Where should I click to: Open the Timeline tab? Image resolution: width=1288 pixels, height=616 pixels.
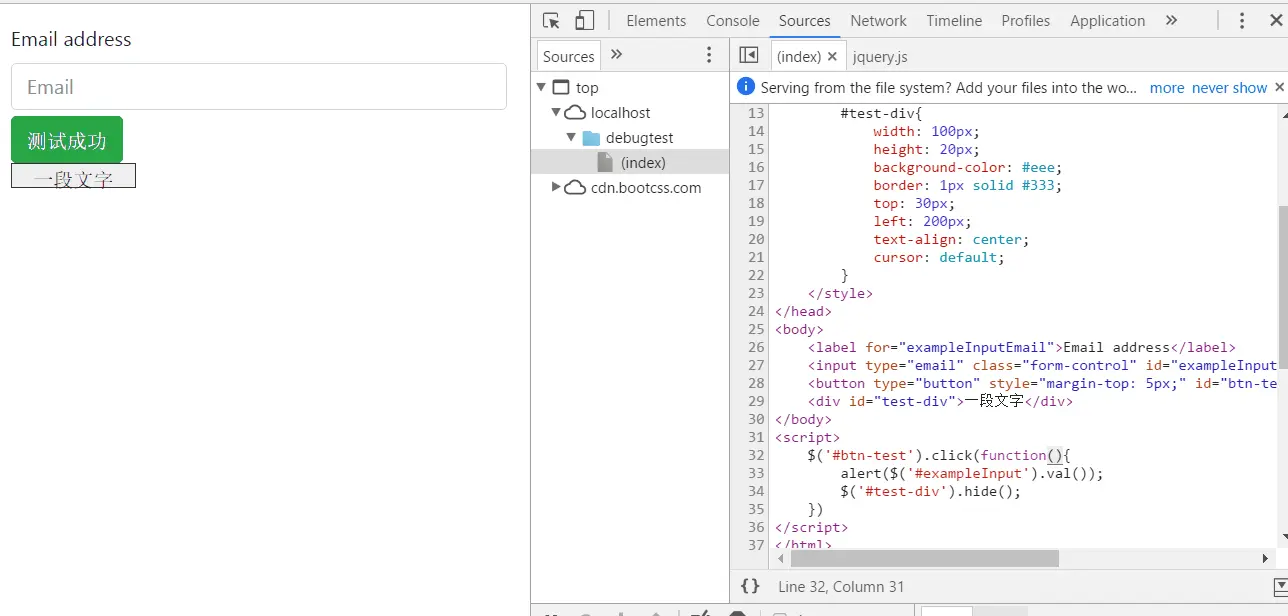pos(954,20)
